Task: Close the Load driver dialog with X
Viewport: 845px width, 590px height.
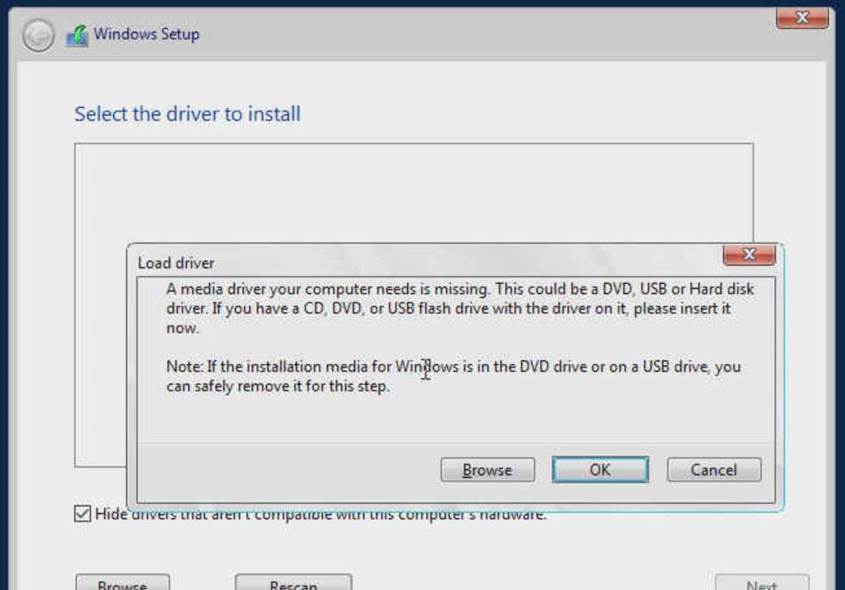Action: pyautogui.click(x=748, y=255)
